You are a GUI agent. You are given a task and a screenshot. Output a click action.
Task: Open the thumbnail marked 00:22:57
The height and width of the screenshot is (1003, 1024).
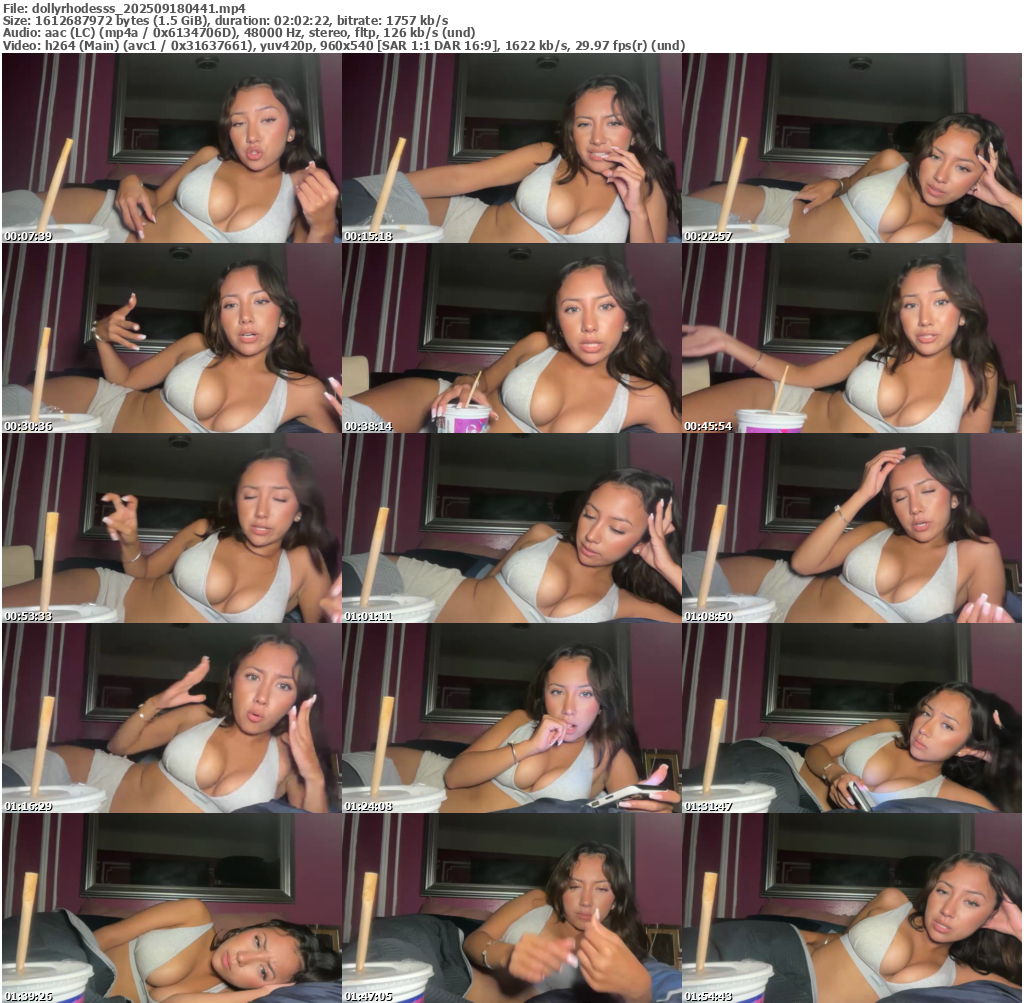click(x=852, y=149)
